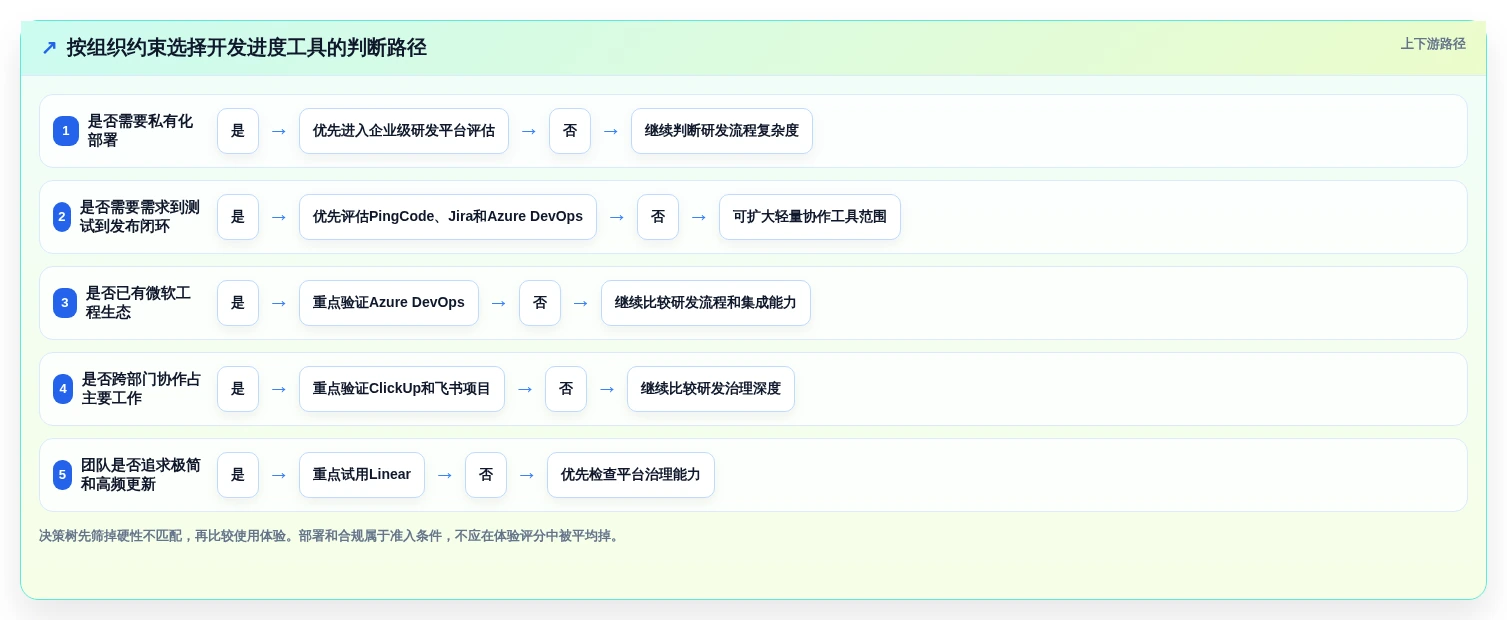Click 重点验证ClickUp和飞书项目 box
1507x620 pixels.
pyautogui.click(x=402, y=389)
